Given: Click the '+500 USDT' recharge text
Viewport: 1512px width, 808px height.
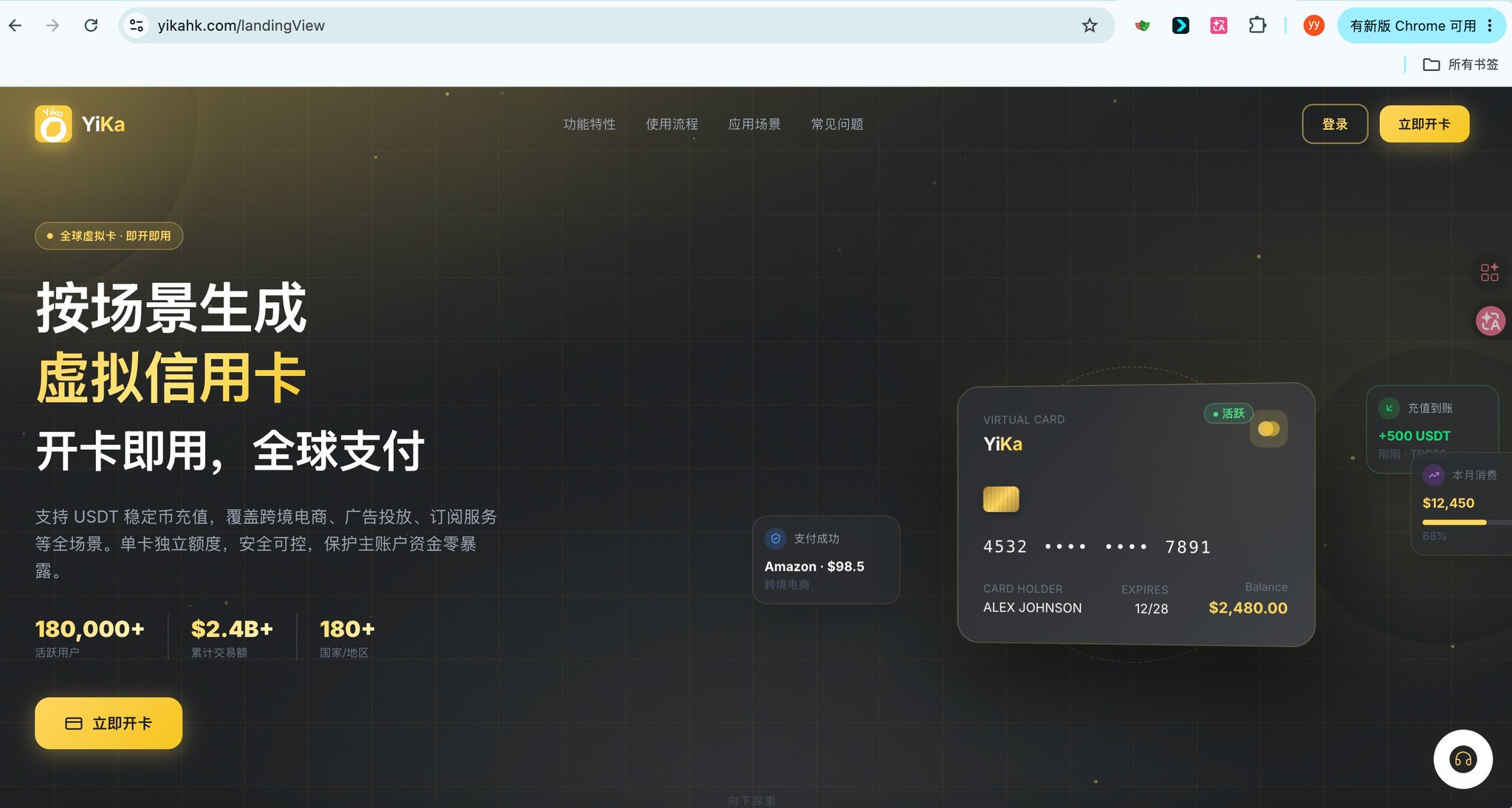Looking at the screenshot, I should [x=1414, y=436].
